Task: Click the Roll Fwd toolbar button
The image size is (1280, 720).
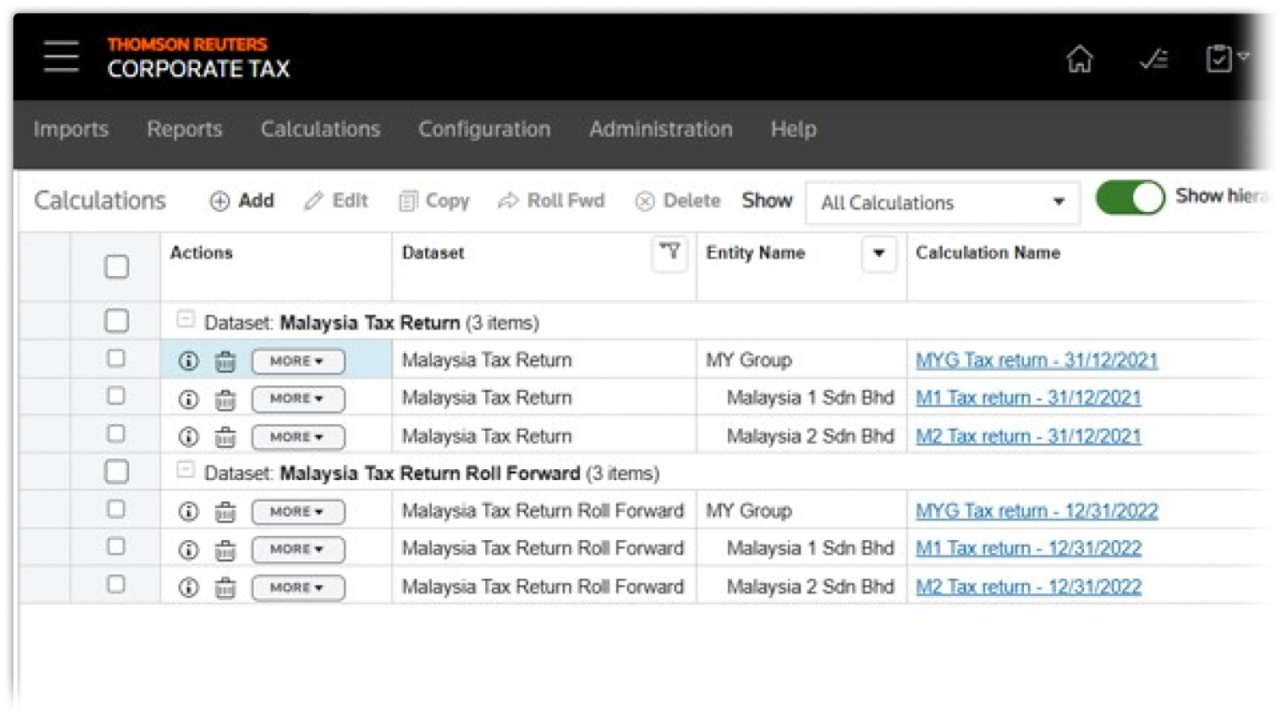Action: pyautogui.click(x=552, y=201)
